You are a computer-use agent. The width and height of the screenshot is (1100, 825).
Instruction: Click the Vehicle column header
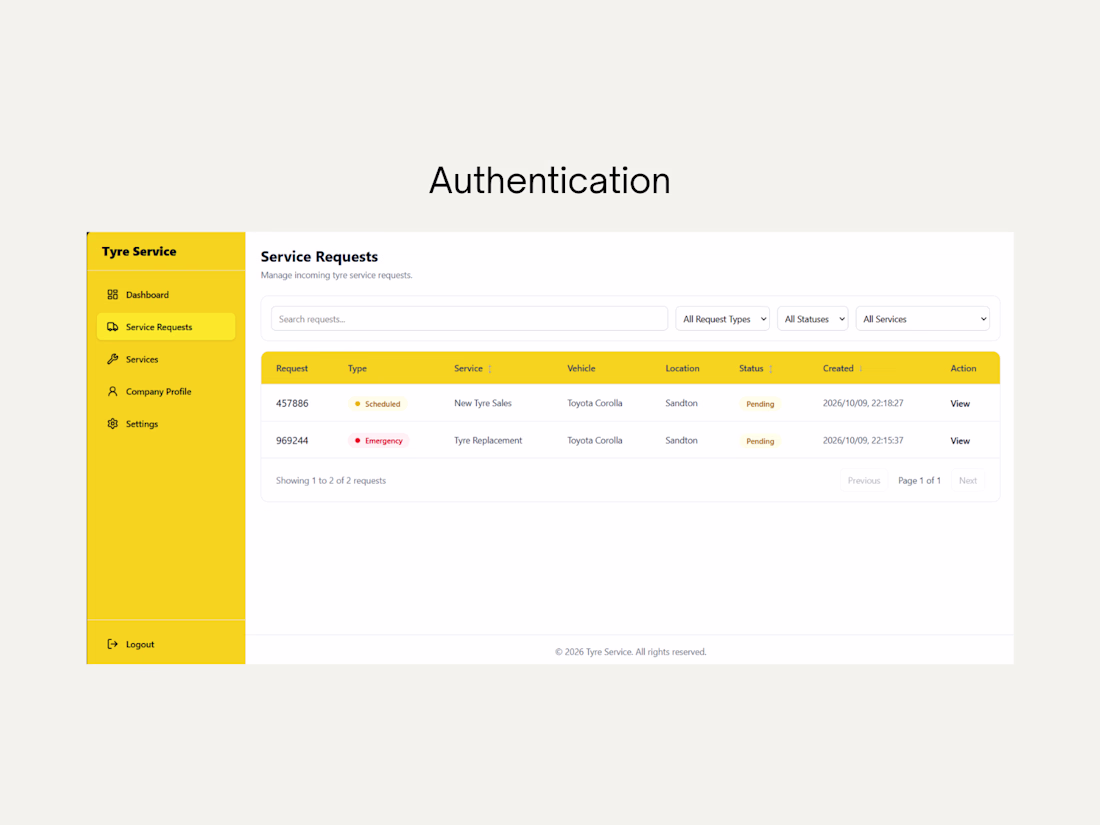[581, 368]
